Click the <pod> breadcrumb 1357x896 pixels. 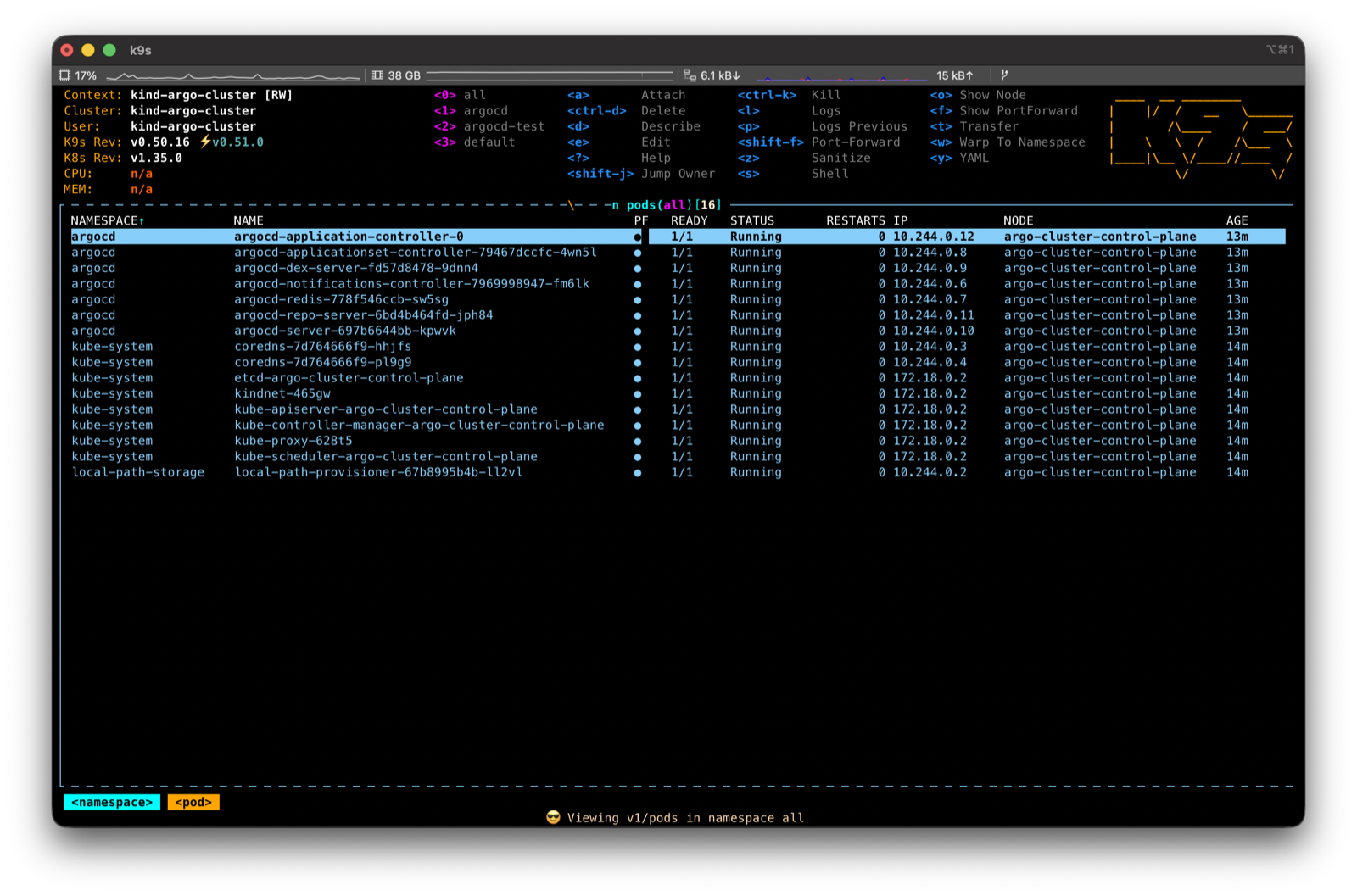pyautogui.click(x=193, y=802)
